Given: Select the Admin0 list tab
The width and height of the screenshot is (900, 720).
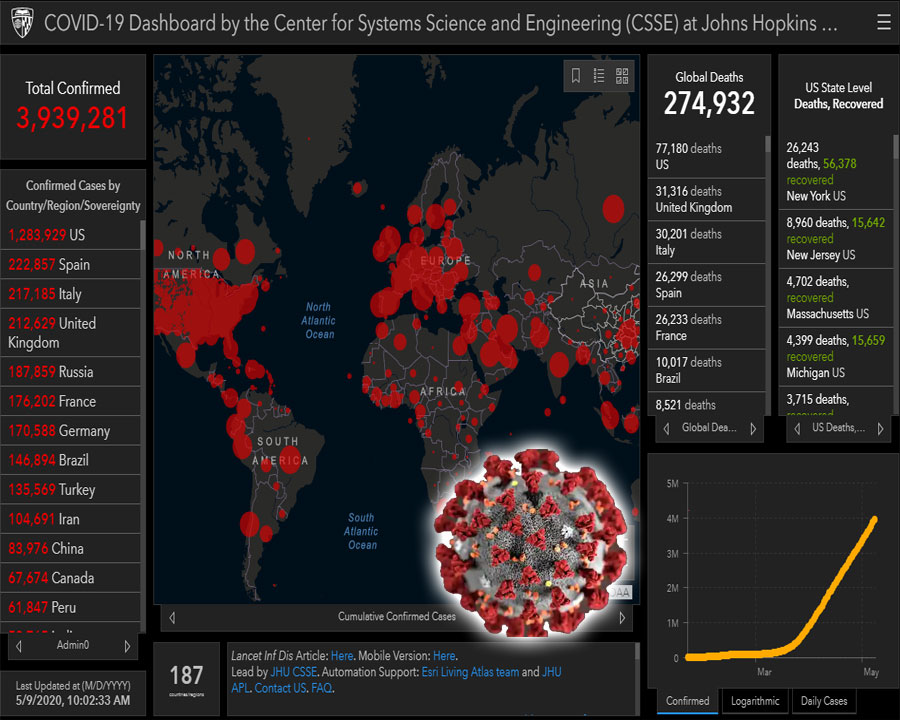Looking at the screenshot, I should 73,645.
